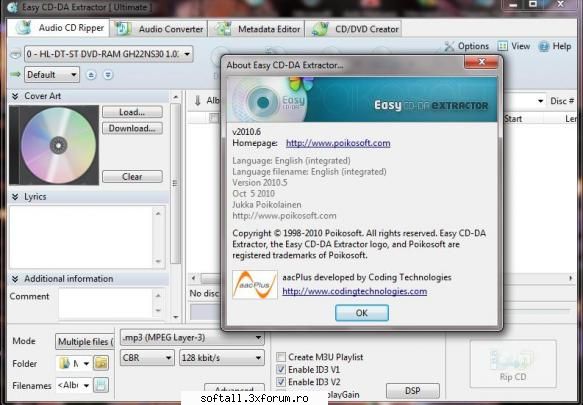Open the .mp3 (MPEG Layer-3) format dropdown
The image size is (583, 405).
192,338
